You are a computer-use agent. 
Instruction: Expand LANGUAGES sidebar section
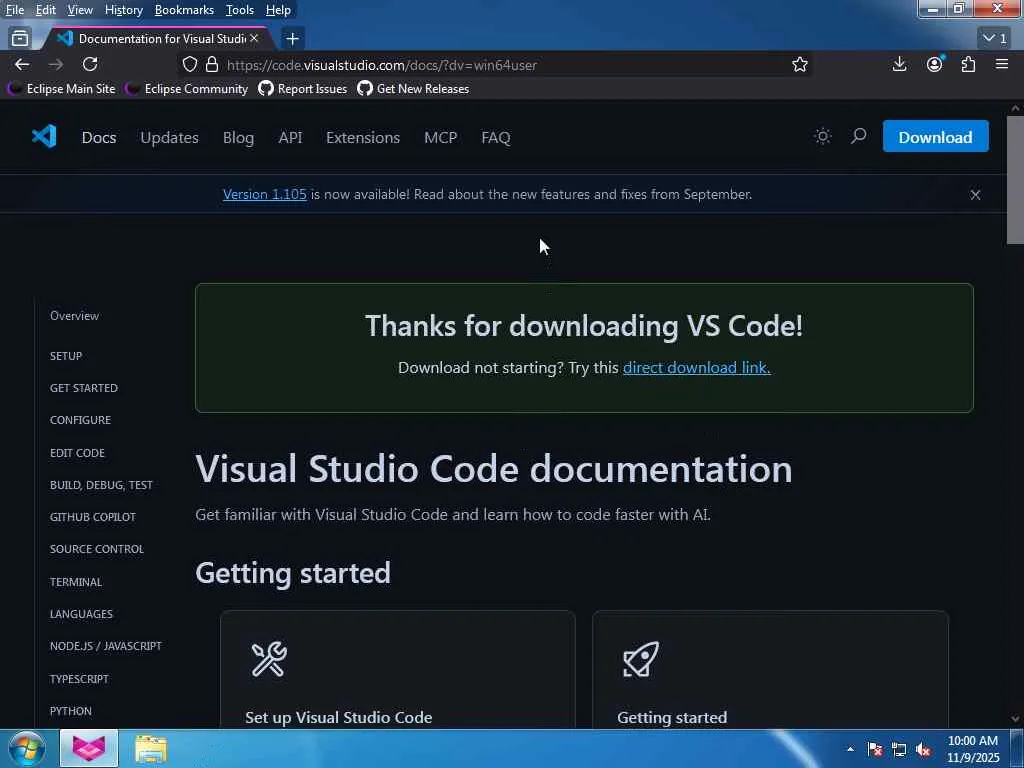click(81, 614)
